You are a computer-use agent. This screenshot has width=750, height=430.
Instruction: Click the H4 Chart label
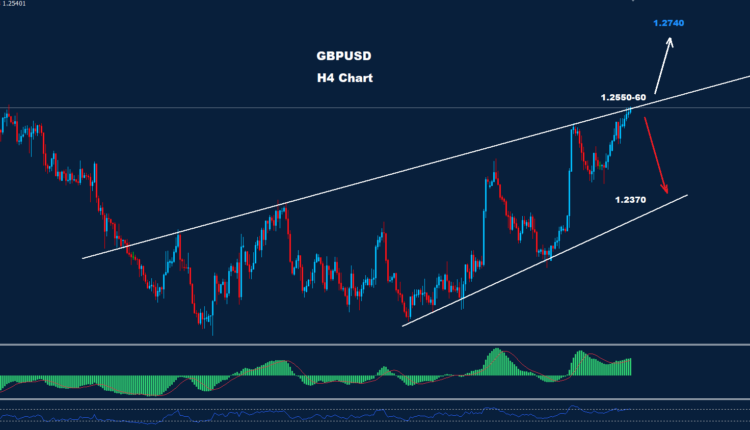pyautogui.click(x=344, y=78)
